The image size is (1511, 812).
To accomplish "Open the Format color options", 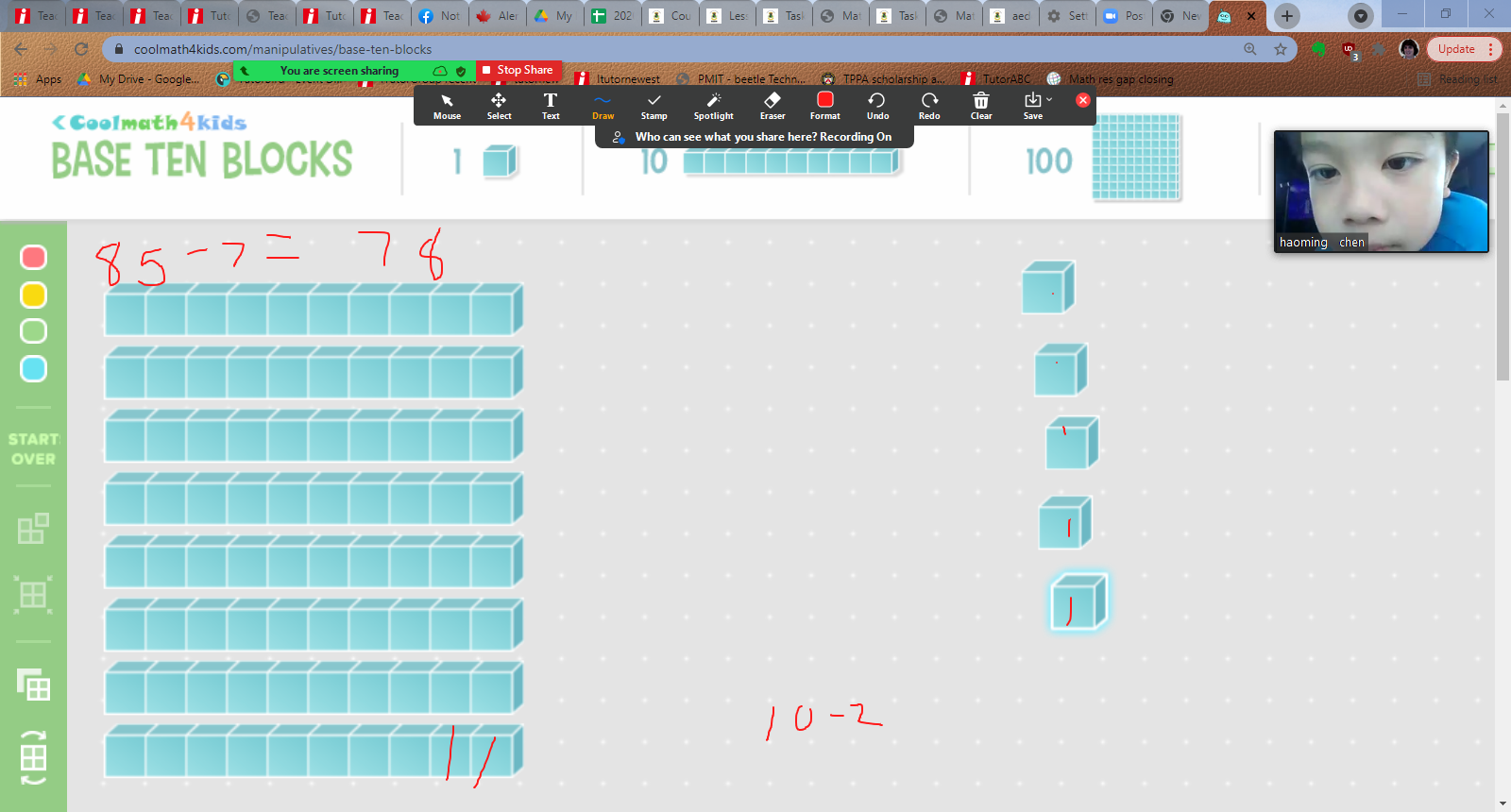I will pos(824,106).
